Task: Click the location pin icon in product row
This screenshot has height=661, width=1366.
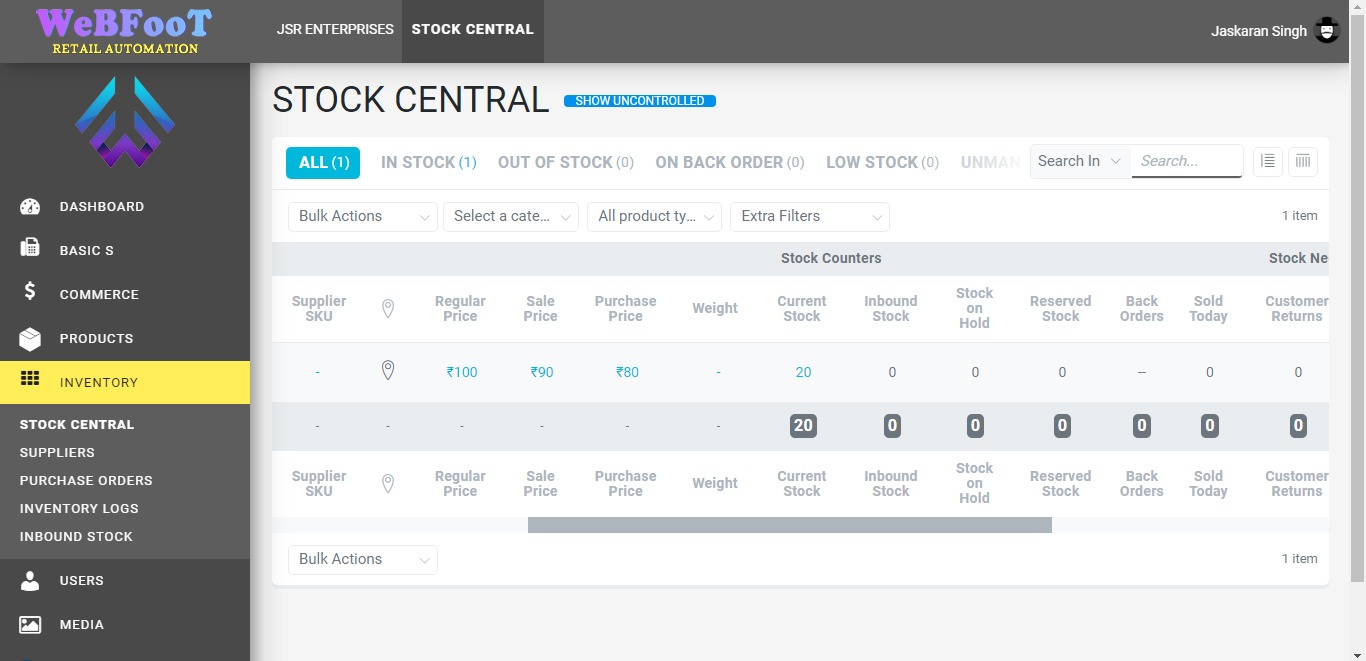Action: click(388, 371)
